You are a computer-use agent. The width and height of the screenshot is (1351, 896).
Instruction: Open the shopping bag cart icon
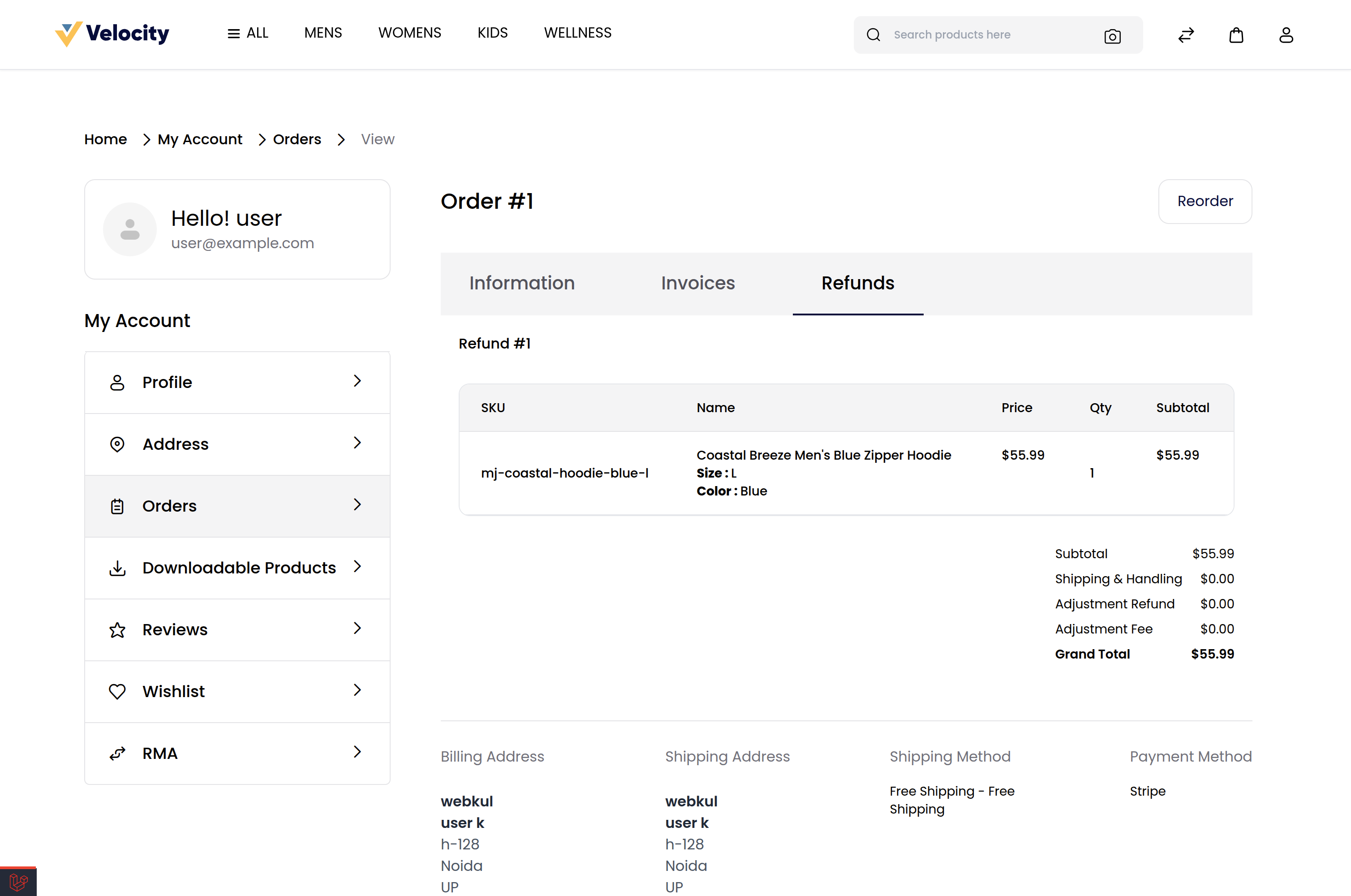pyautogui.click(x=1235, y=35)
